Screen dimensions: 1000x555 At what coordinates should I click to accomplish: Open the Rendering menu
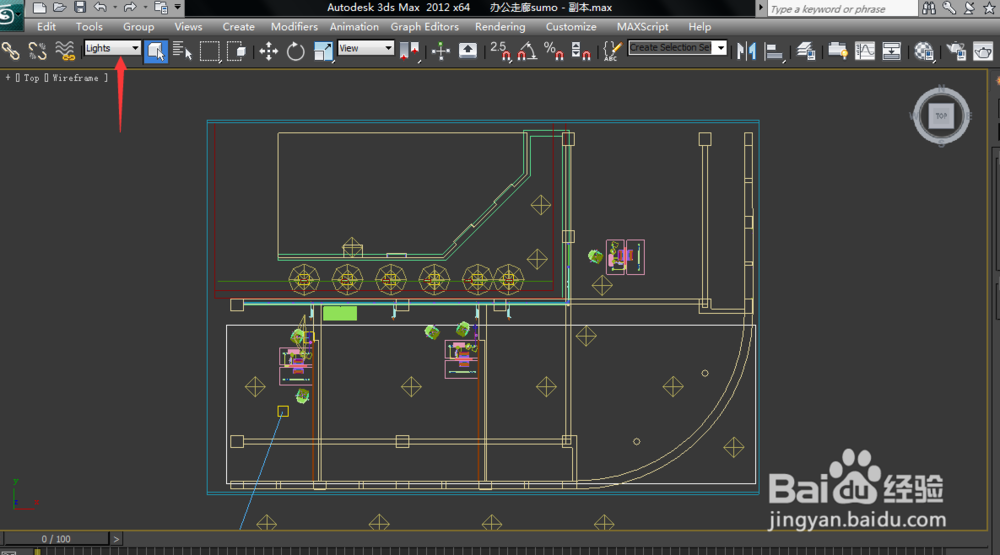(500, 27)
